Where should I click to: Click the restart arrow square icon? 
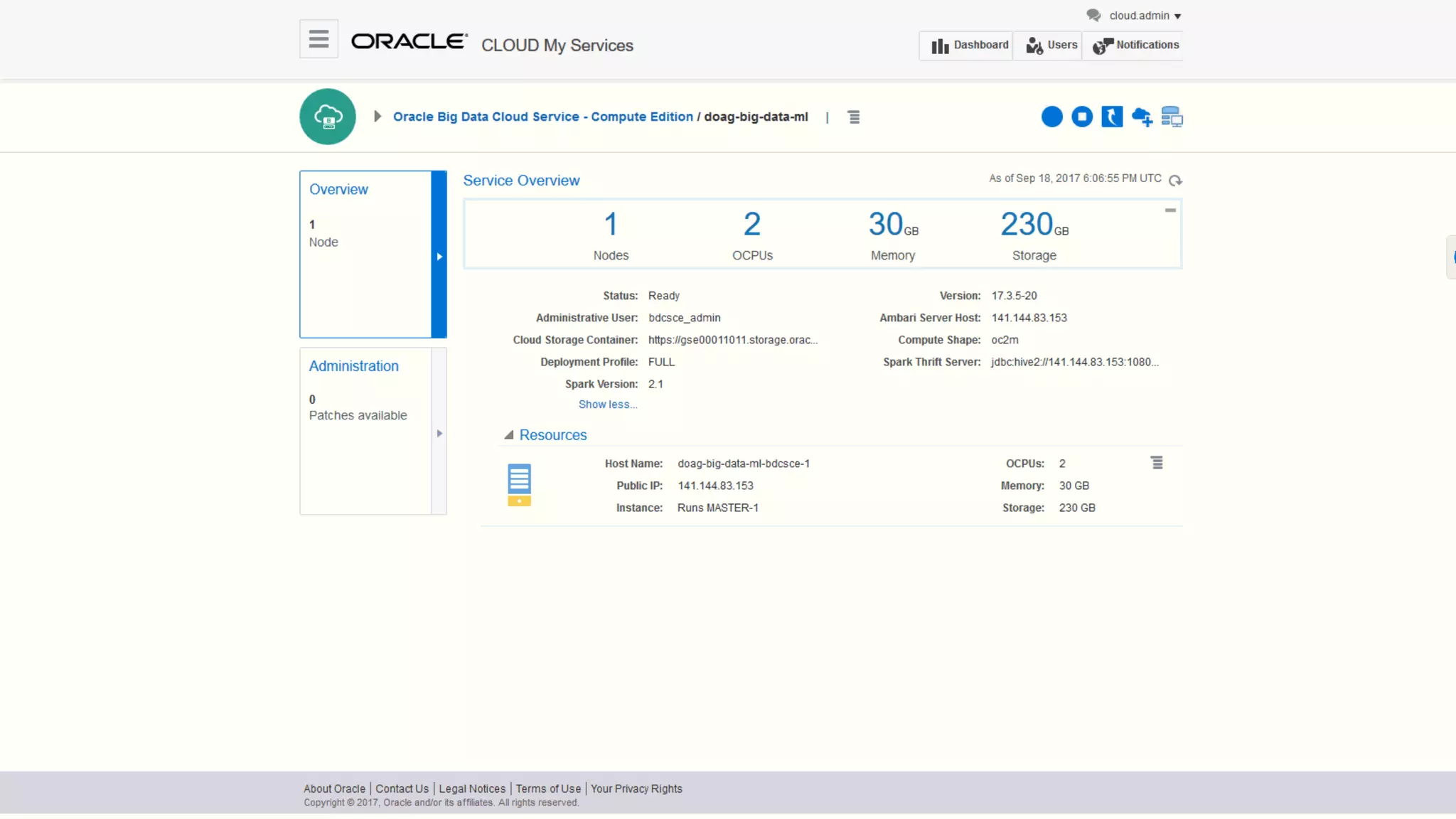(x=1112, y=117)
